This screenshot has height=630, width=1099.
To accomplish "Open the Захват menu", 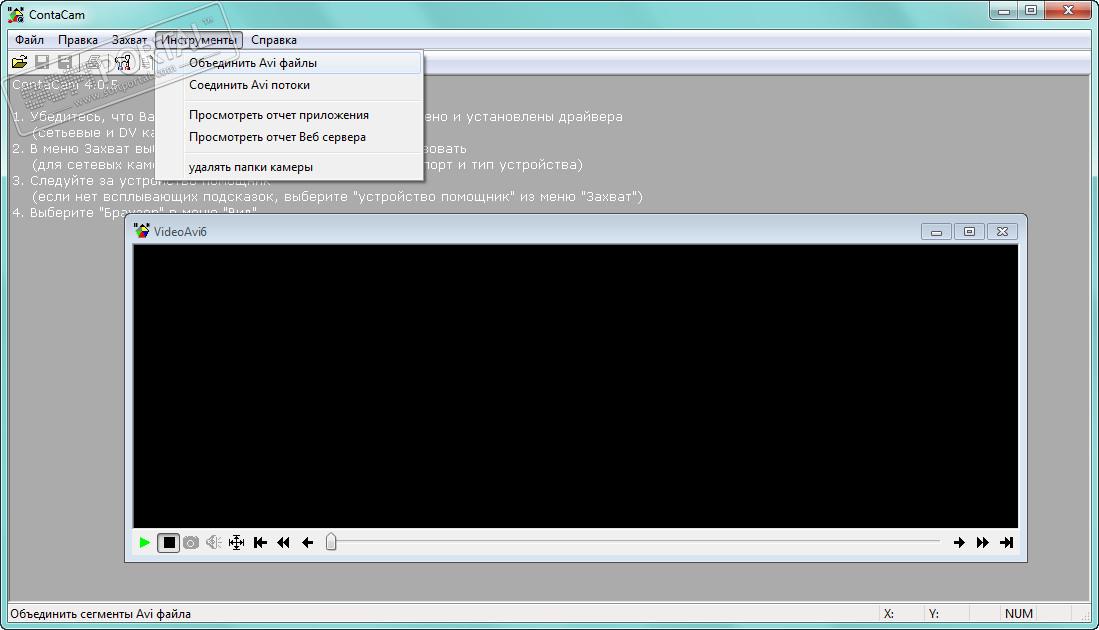I will click(130, 40).
